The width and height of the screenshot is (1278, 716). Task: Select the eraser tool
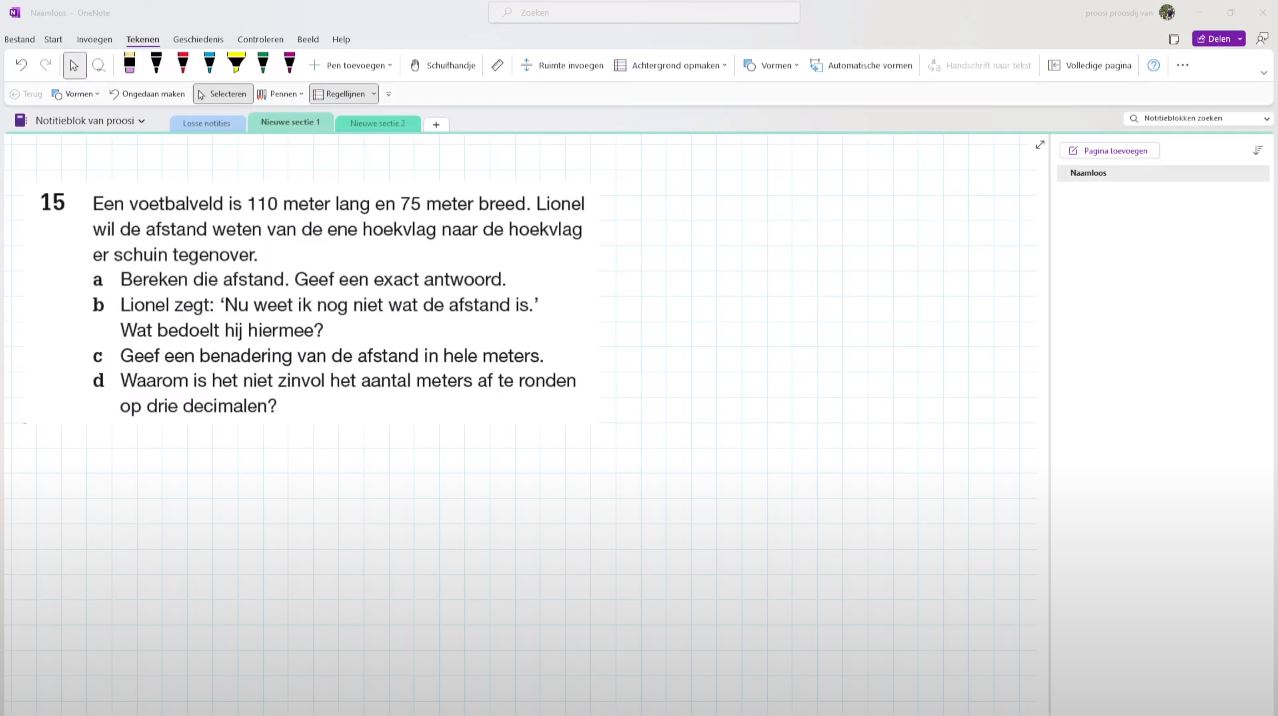pyautogui.click(x=497, y=66)
